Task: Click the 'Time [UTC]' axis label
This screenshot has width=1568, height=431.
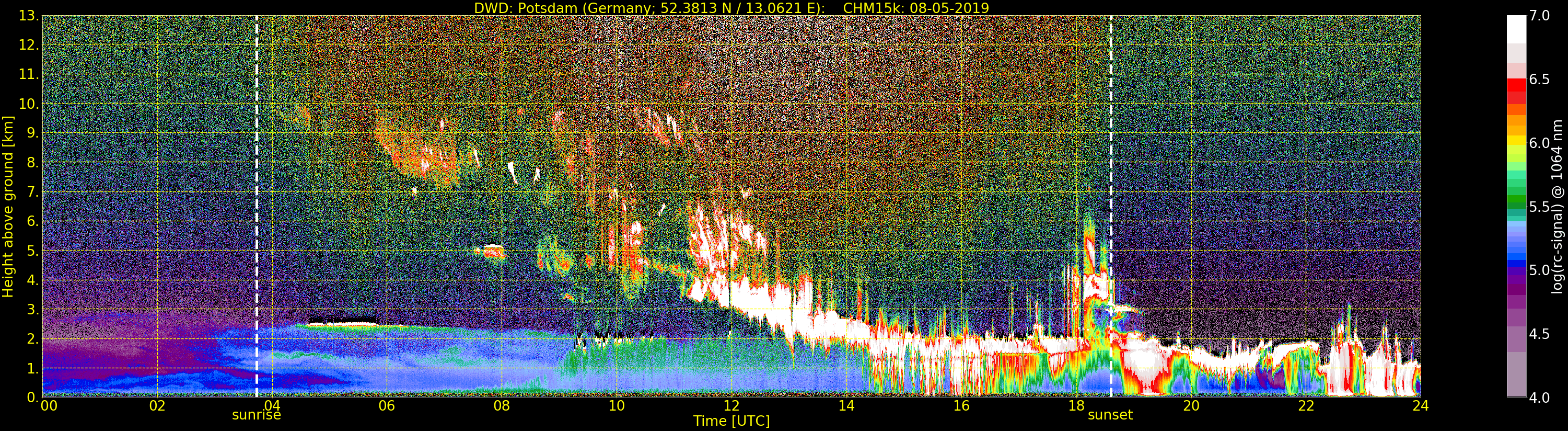Action: (731, 421)
